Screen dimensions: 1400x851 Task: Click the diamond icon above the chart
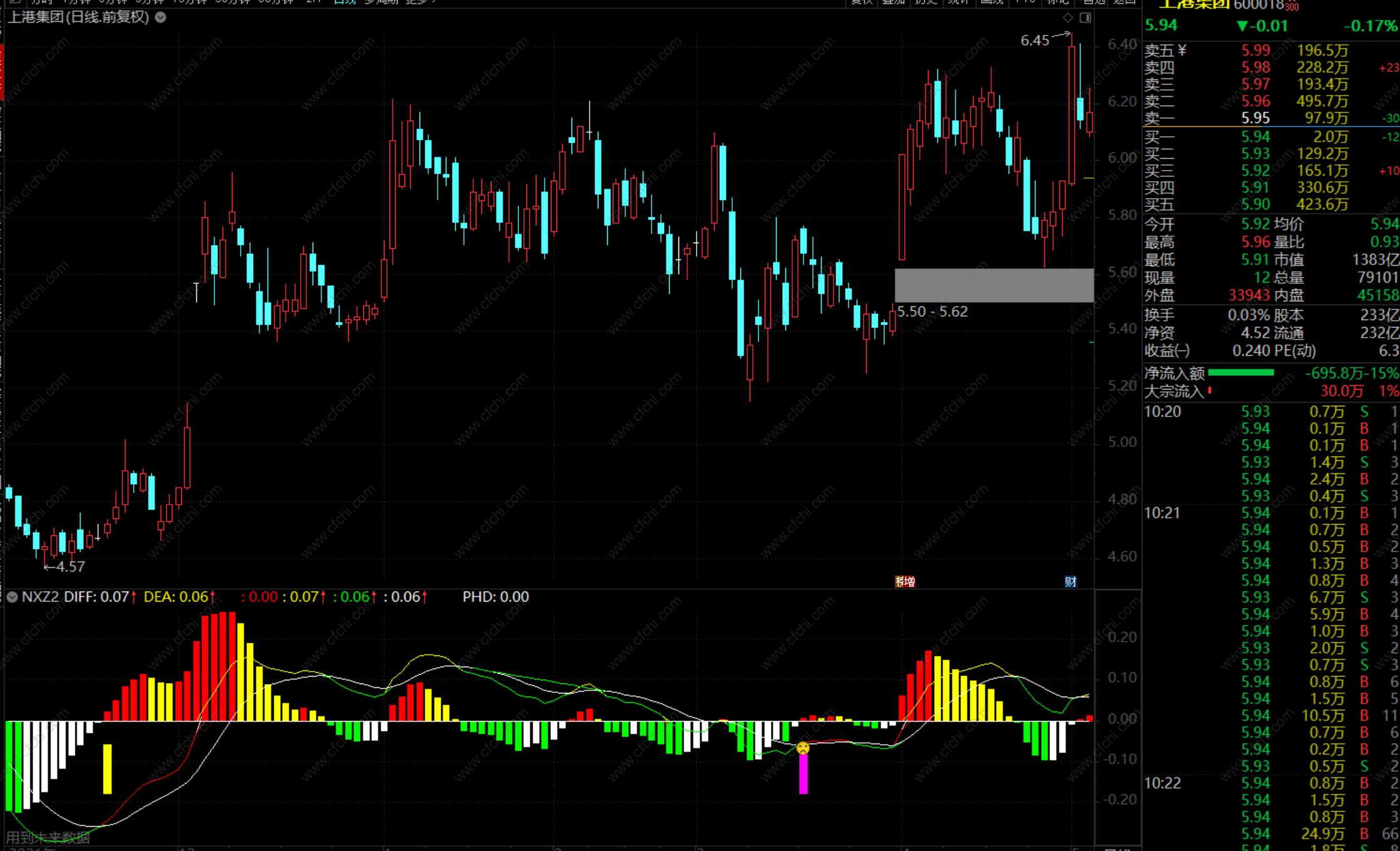tap(1068, 18)
